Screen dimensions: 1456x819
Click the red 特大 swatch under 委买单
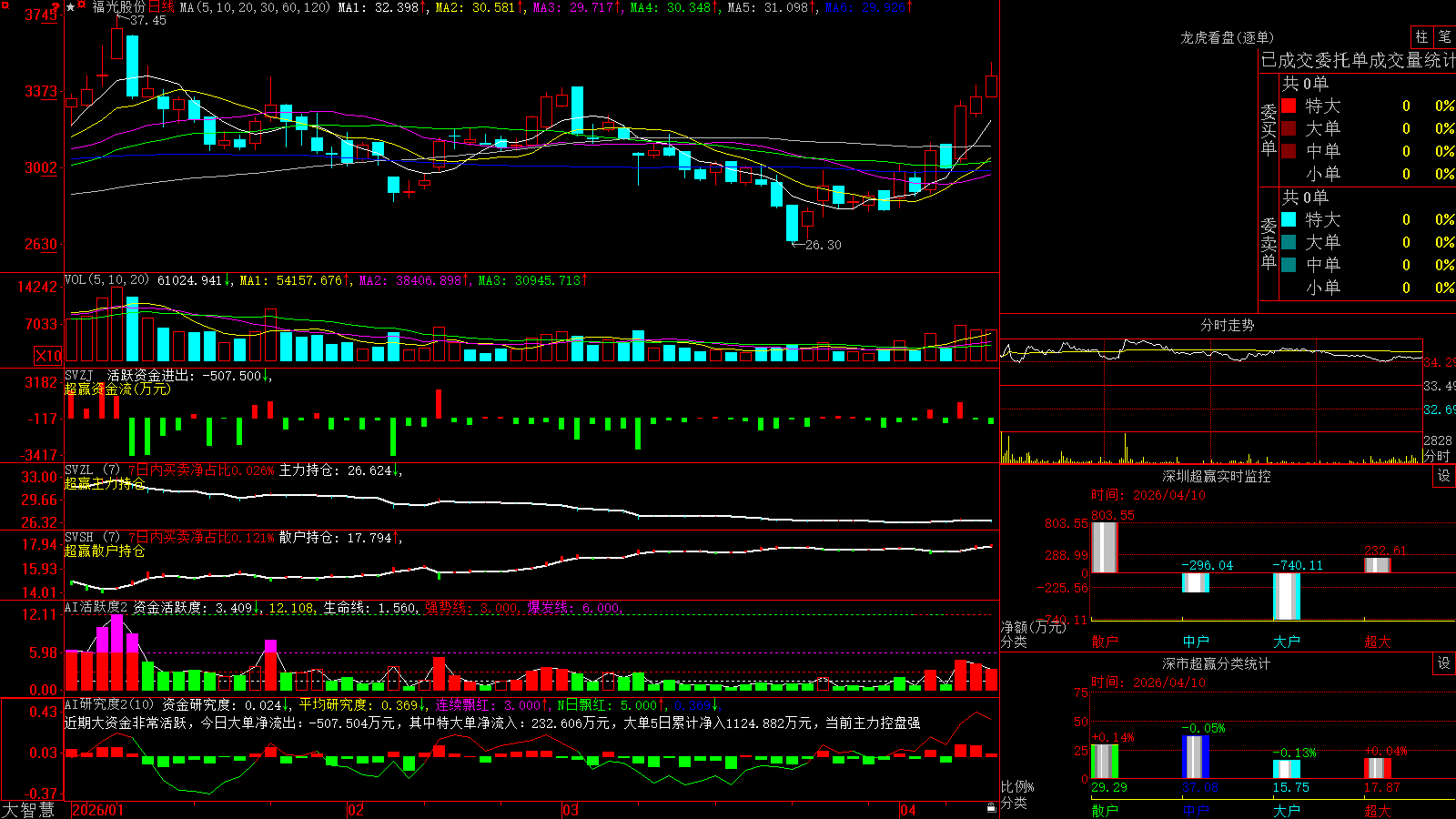point(1289,106)
